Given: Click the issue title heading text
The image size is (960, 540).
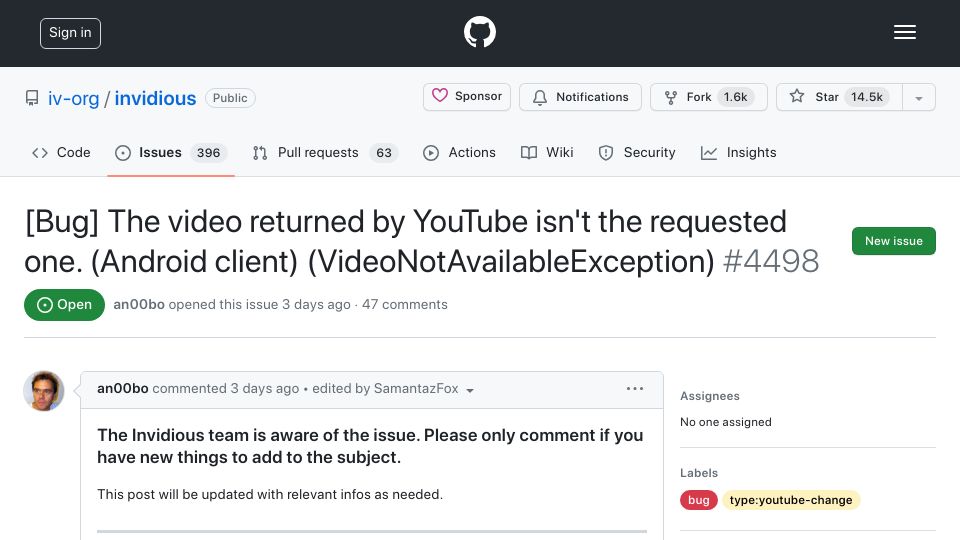Looking at the screenshot, I should tap(405, 241).
